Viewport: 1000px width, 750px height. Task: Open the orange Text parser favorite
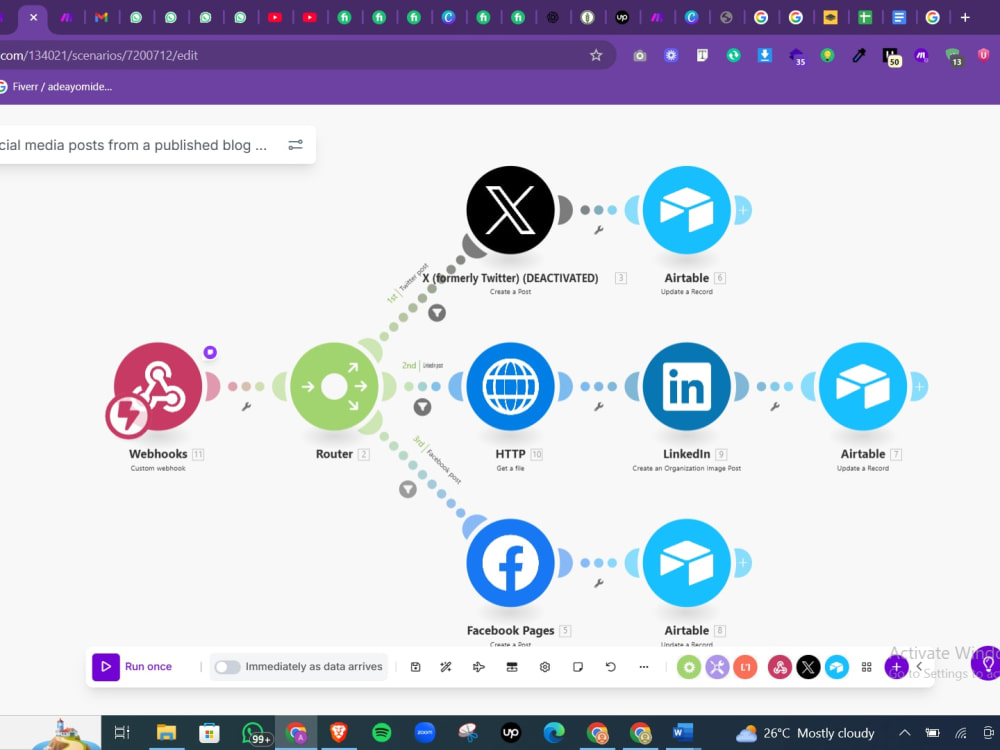tap(745, 667)
